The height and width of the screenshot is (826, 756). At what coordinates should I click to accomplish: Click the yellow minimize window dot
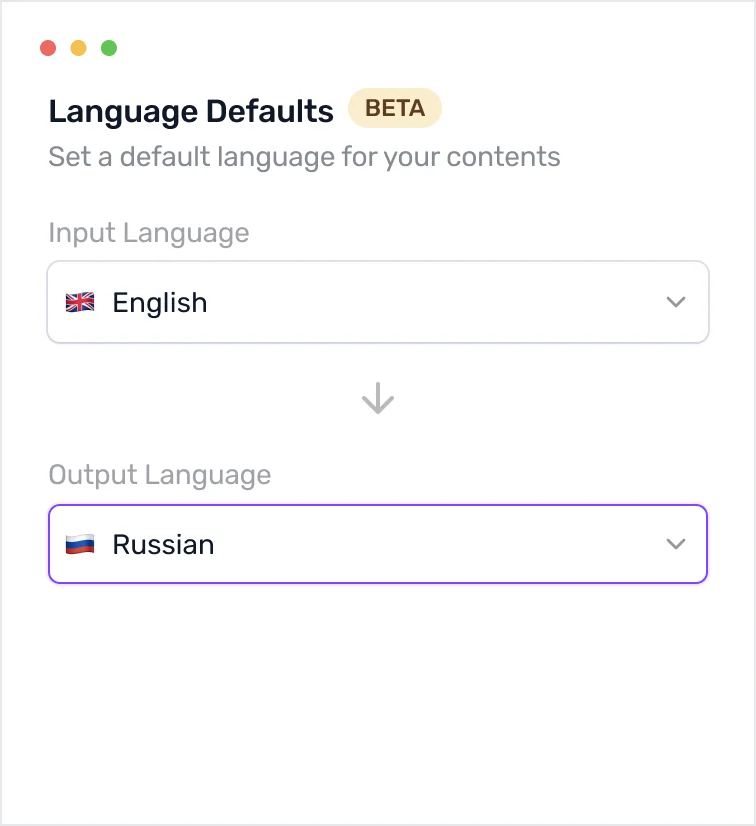[x=78, y=48]
